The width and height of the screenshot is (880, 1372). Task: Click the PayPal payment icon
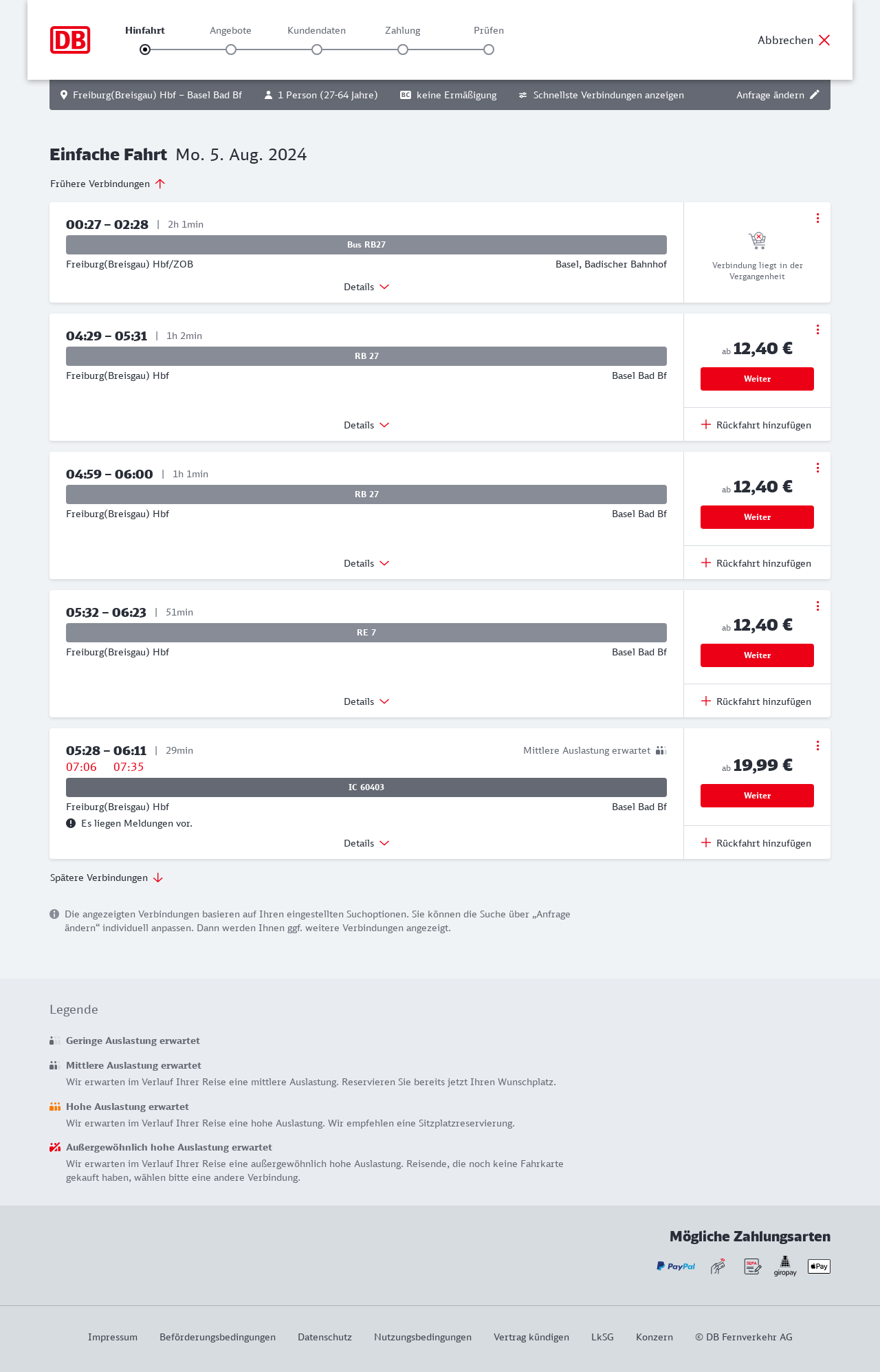[676, 1266]
